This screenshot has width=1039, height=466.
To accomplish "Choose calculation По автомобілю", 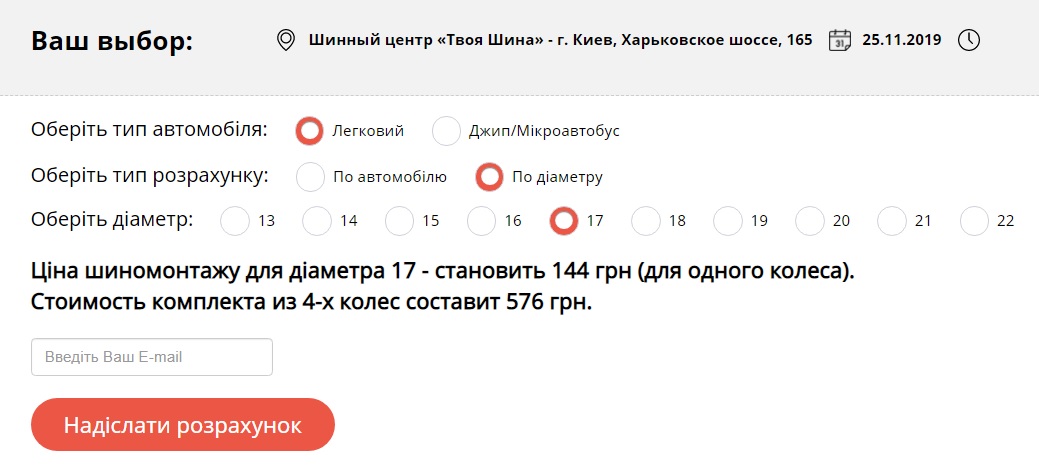I will pyautogui.click(x=311, y=177).
